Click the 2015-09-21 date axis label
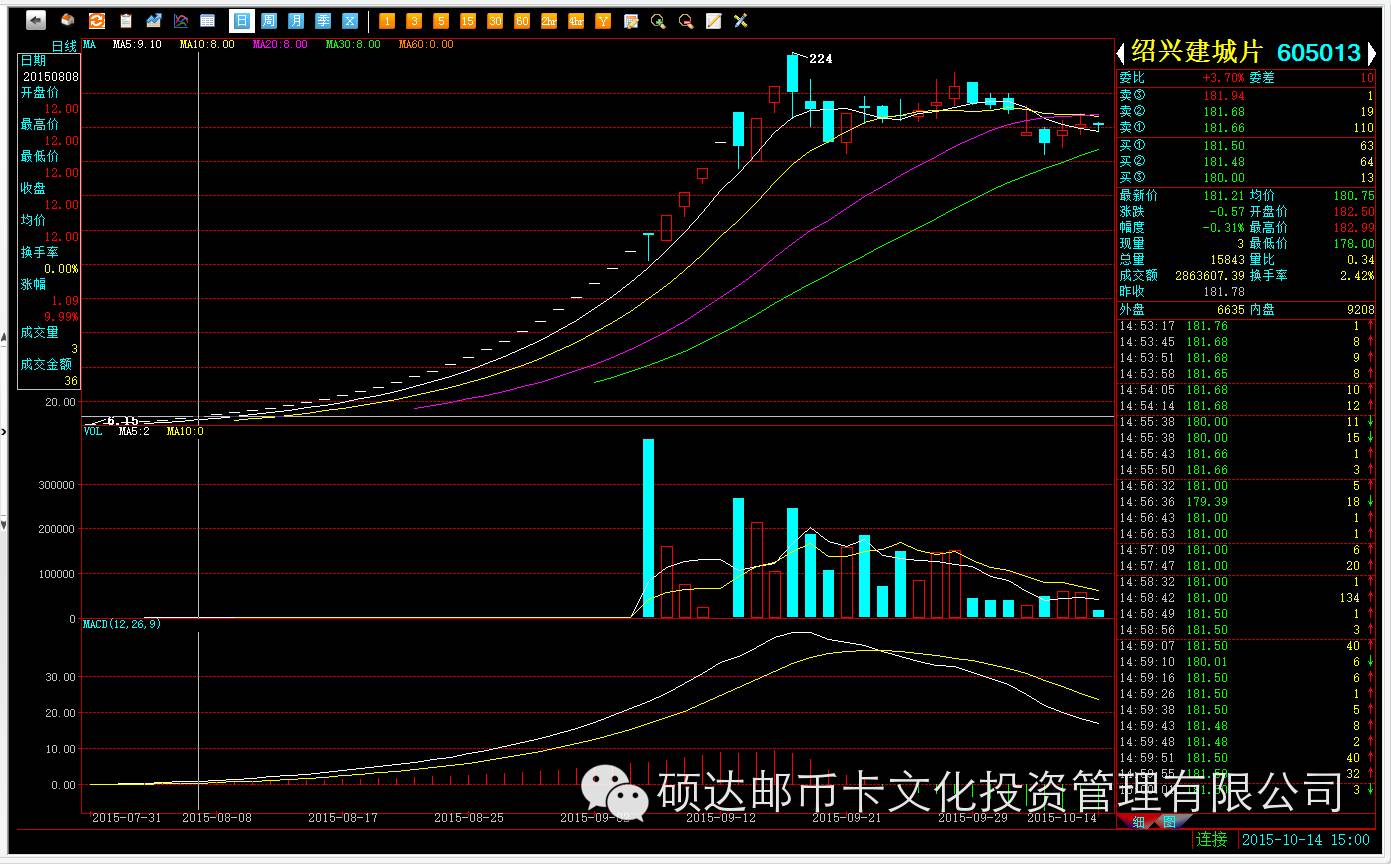The height and width of the screenshot is (864, 1391). 846,817
